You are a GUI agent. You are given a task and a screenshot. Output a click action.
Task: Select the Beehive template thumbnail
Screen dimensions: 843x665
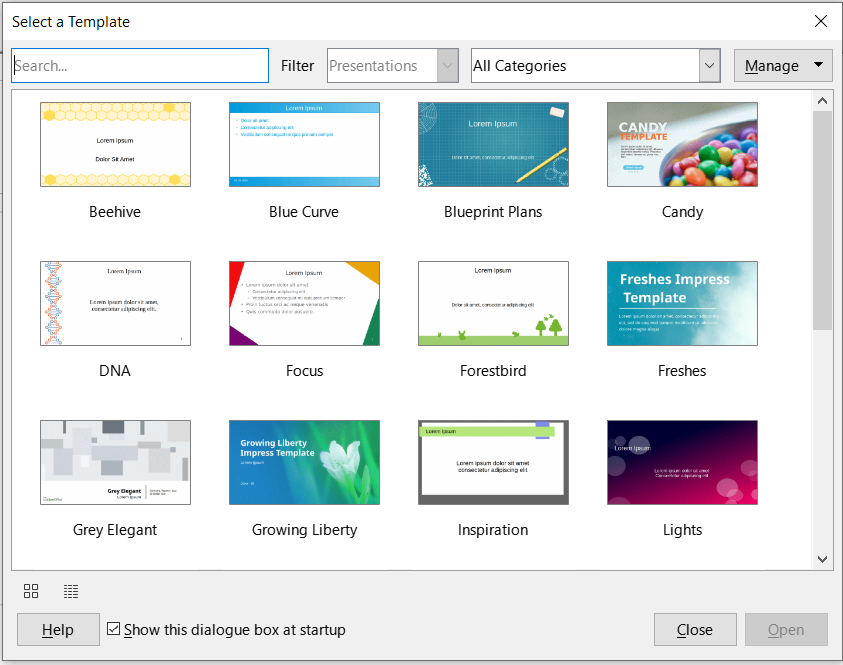pyautogui.click(x=115, y=144)
